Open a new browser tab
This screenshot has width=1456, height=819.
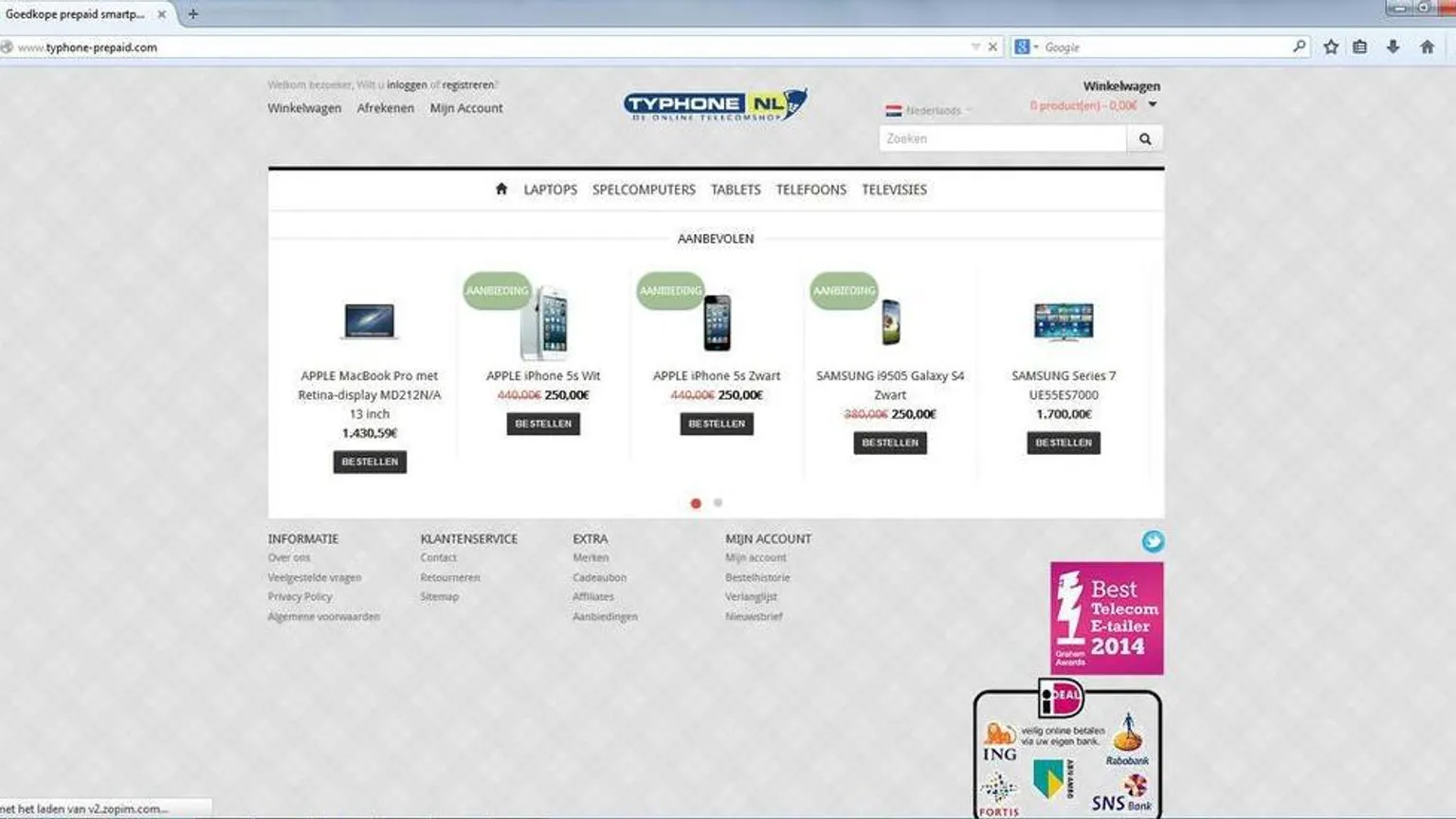(193, 14)
